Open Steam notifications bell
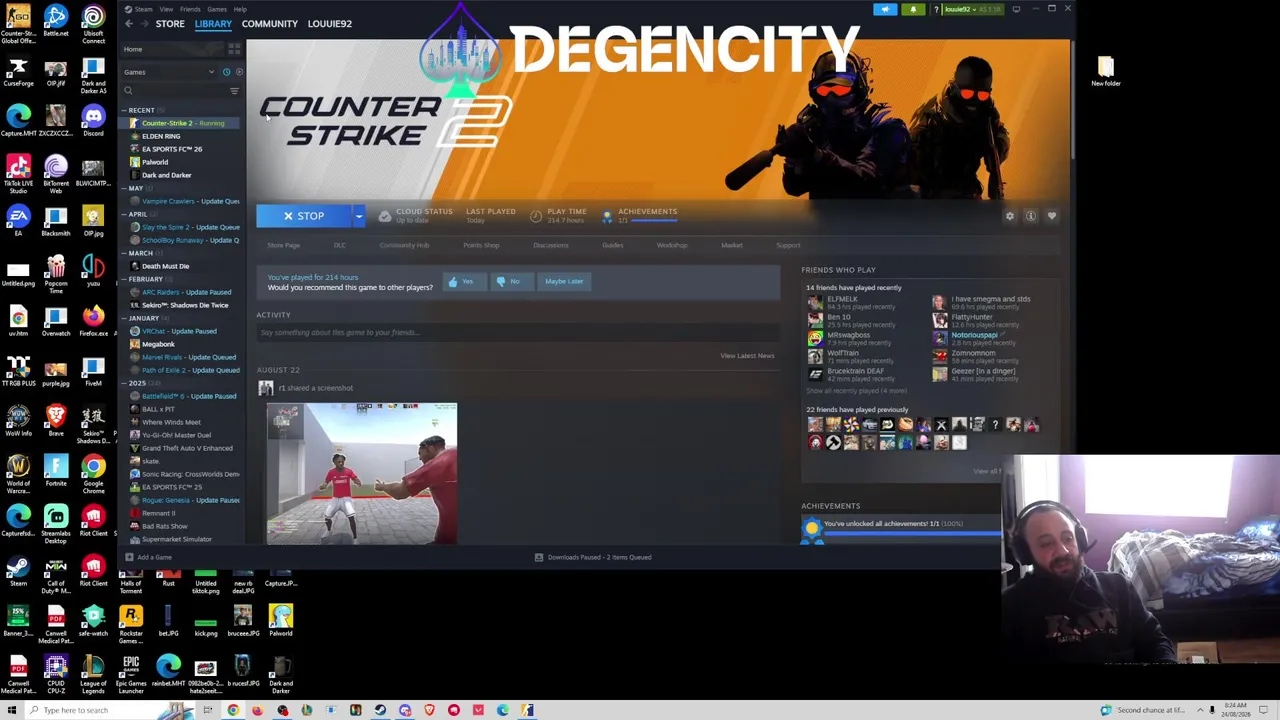Screen dimensions: 1280x720 click(x=913, y=10)
